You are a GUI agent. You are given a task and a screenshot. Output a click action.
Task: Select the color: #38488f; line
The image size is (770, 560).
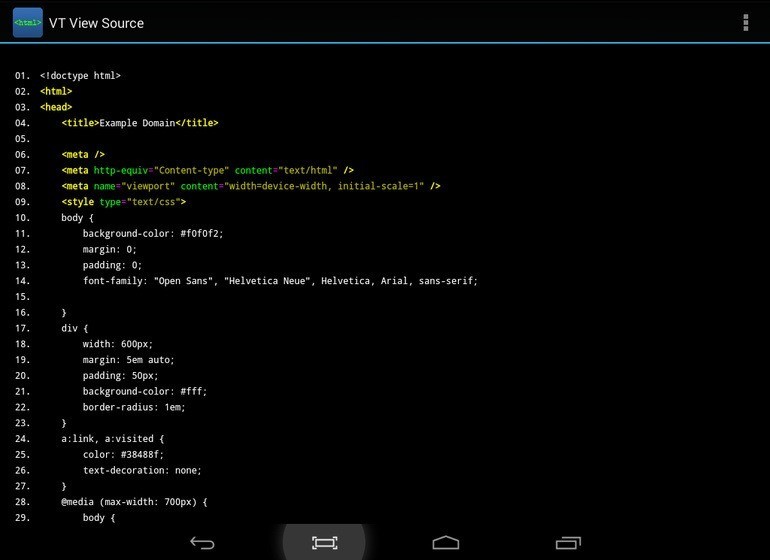tap(123, 454)
